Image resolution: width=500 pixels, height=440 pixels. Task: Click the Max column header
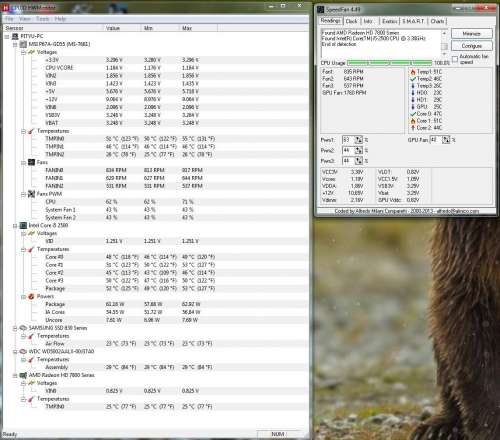click(198, 28)
